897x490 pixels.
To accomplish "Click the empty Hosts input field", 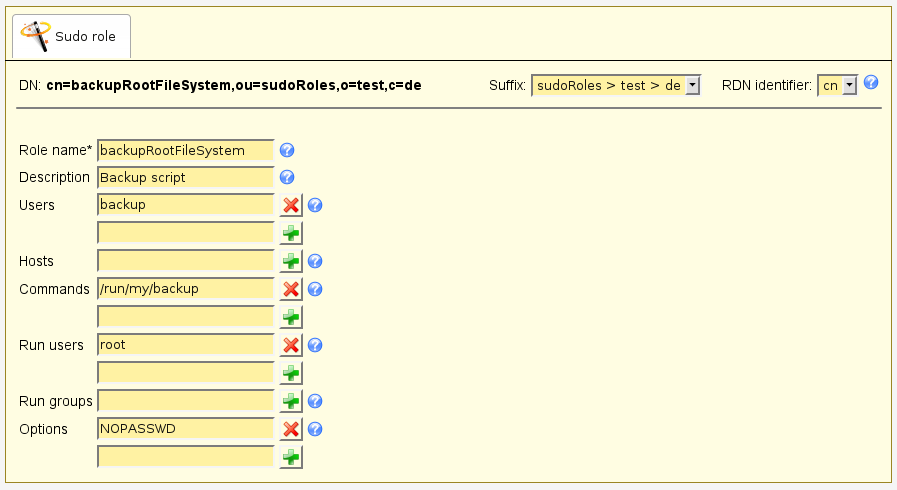I will pyautogui.click(x=185, y=261).
